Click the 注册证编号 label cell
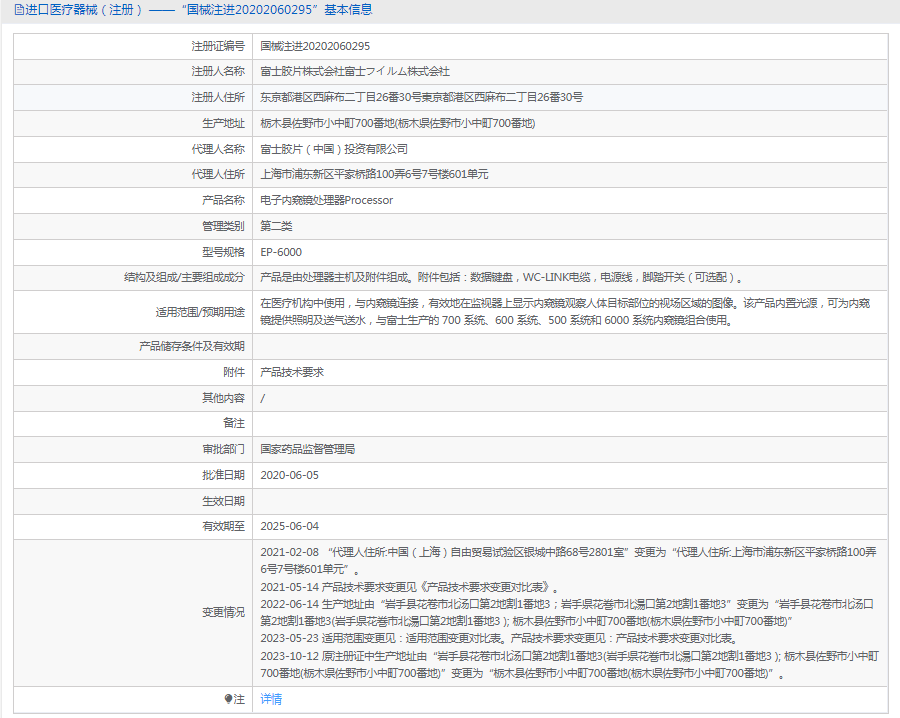Image resolution: width=900 pixels, height=718 pixels. tap(133, 46)
